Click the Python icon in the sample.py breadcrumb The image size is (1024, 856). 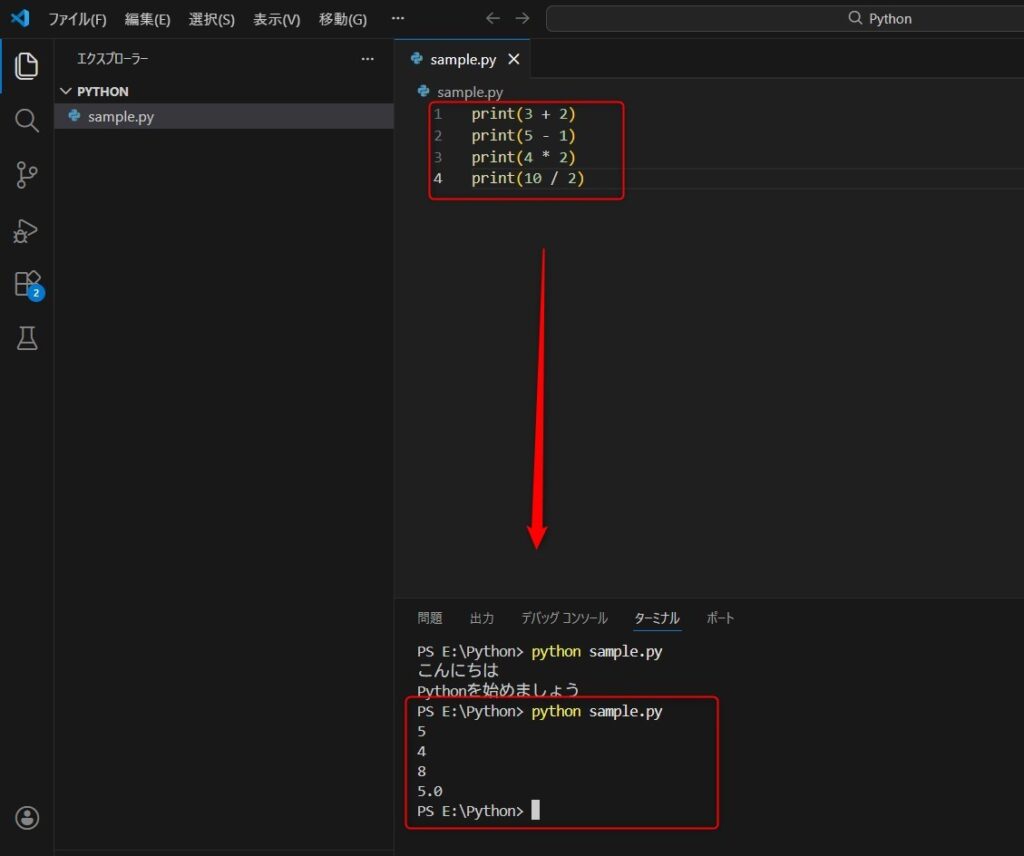(422, 91)
